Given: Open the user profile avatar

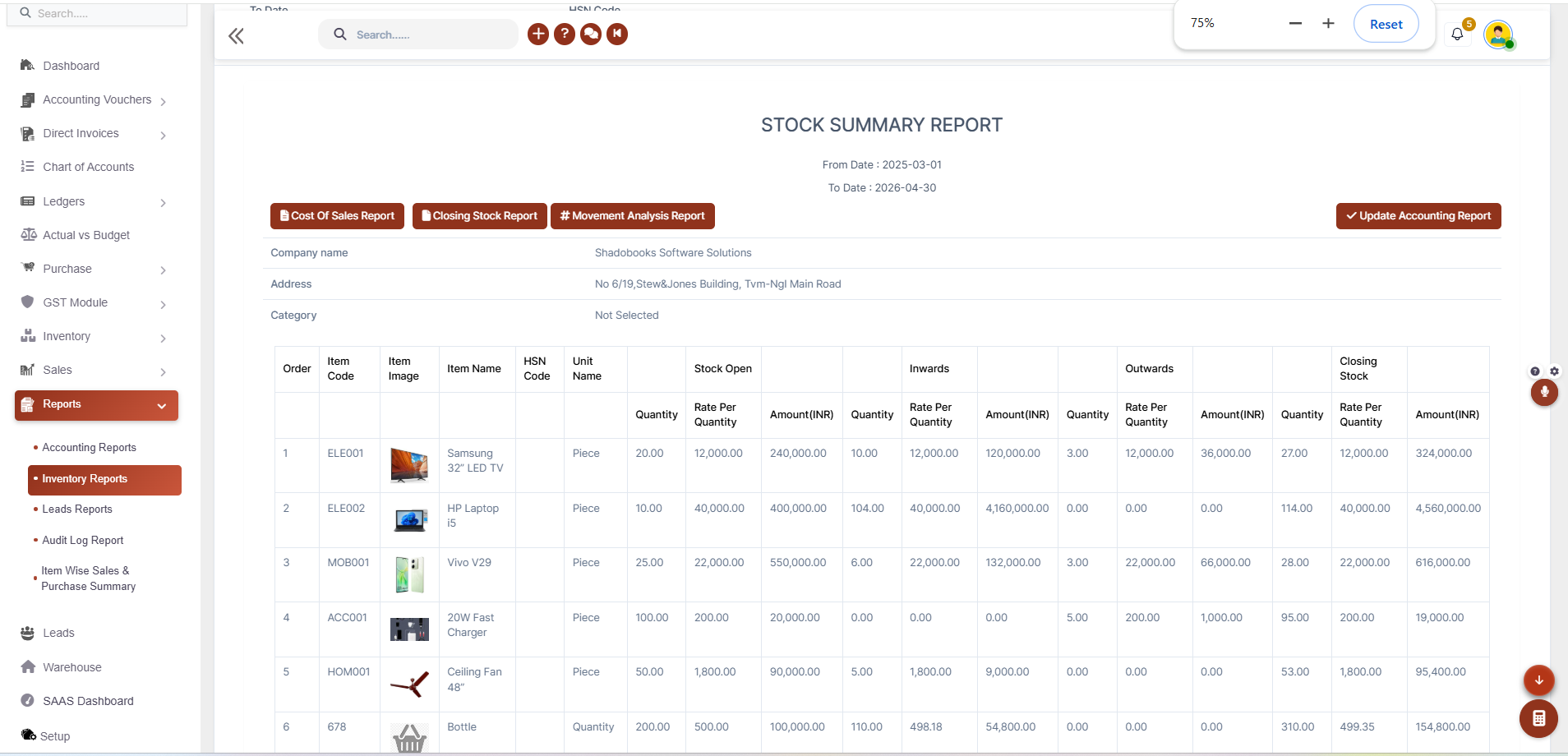Looking at the screenshot, I should click(x=1498, y=35).
